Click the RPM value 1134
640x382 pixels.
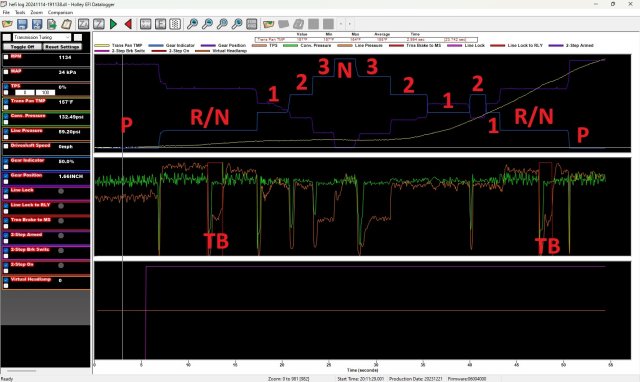coord(65,58)
